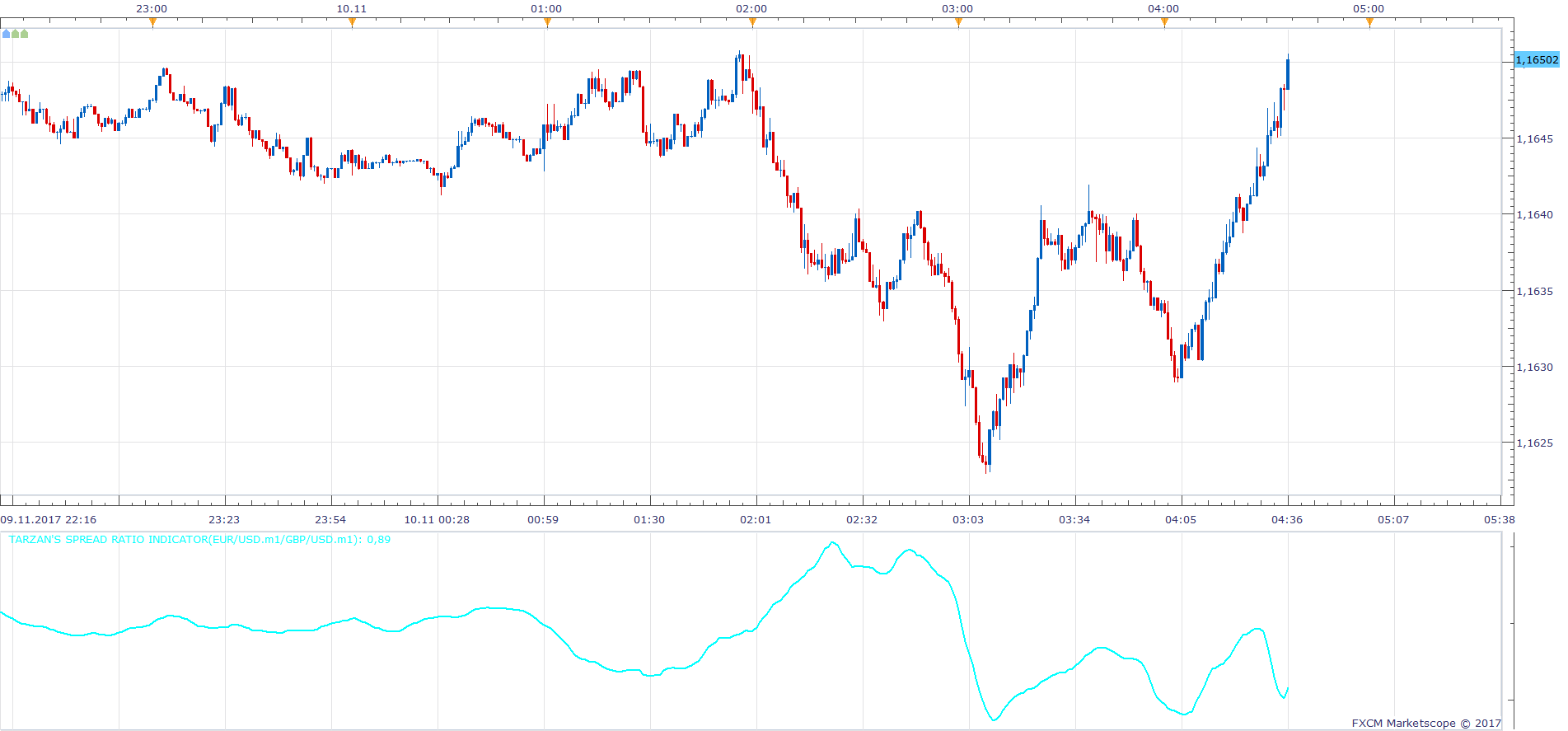The width and height of the screenshot is (1568, 731).
Task: Click the 1,1625 price axis label
Action: (1534, 443)
